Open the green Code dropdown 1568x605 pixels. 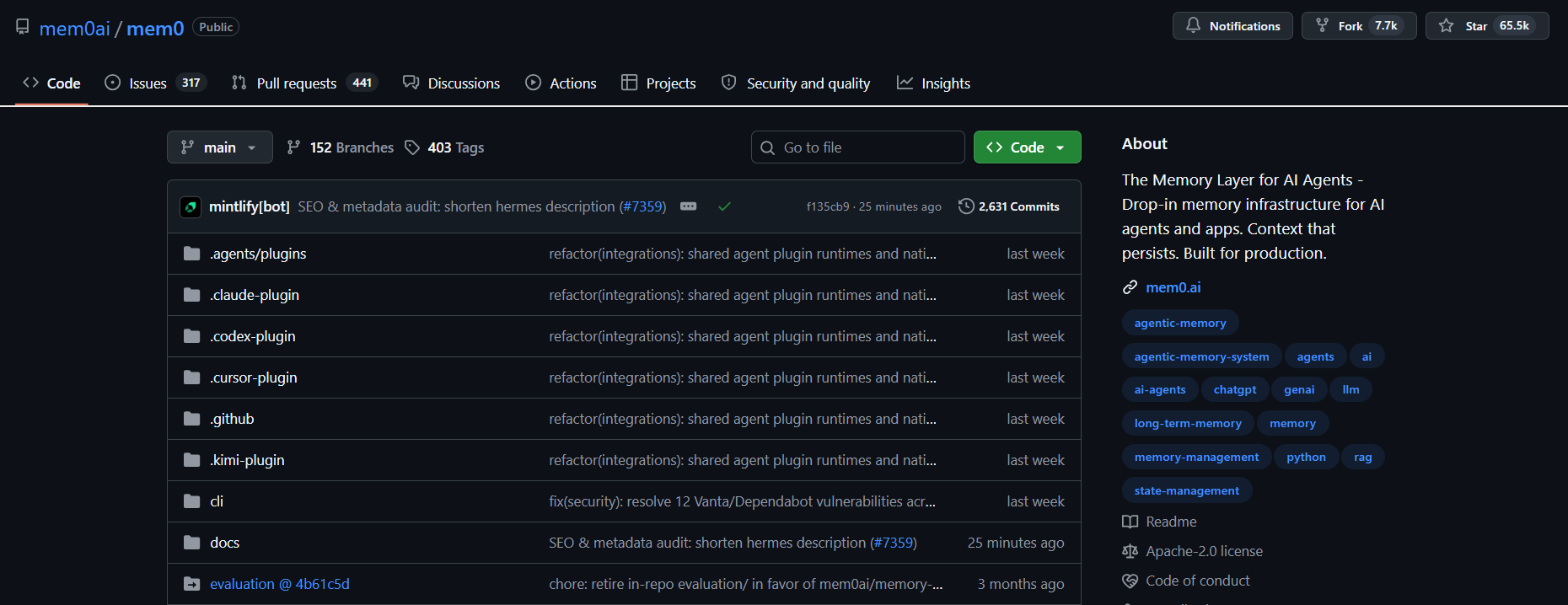[x=1027, y=147]
